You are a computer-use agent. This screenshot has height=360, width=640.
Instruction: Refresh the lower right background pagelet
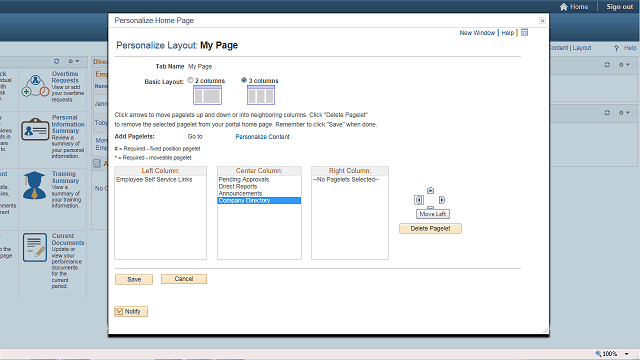tap(607, 113)
